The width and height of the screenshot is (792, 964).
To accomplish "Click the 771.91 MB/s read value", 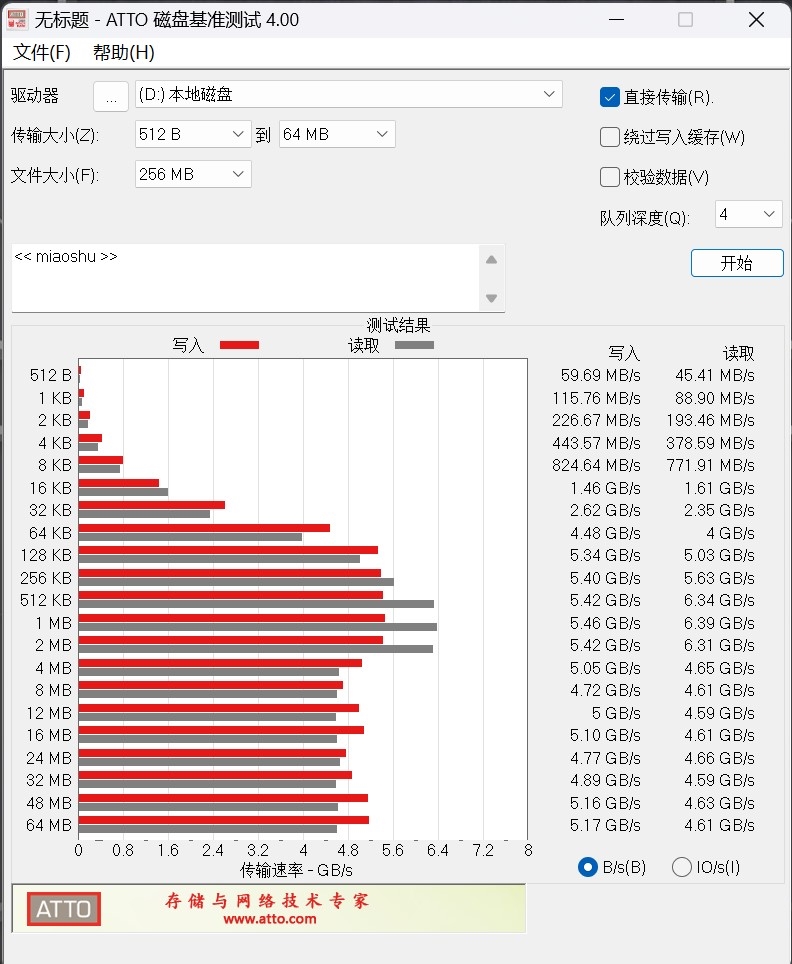I will click(710, 465).
